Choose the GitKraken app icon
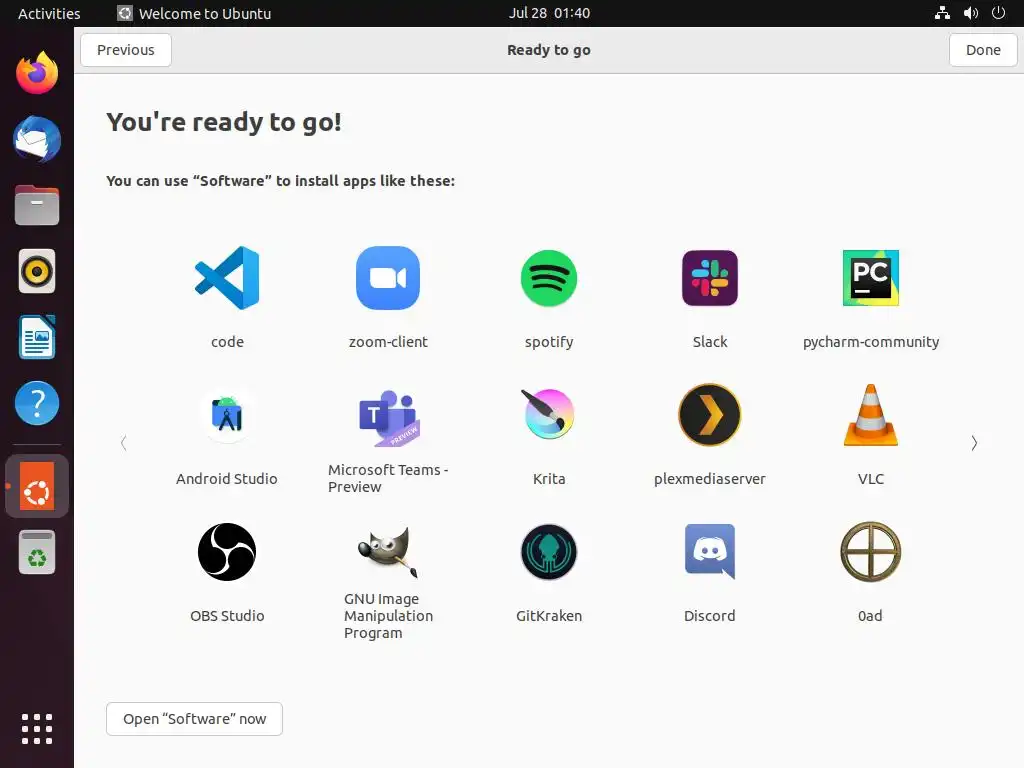The image size is (1024, 768). tap(549, 552)
